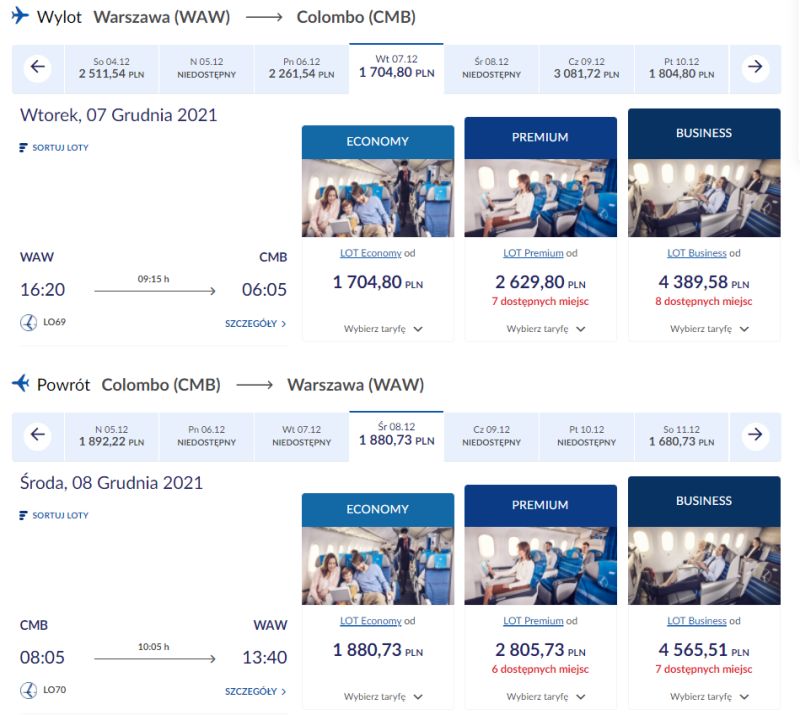The width and height of the screenshot is (800, 715).
Task: Select departure date Śr 08.12 unavailable tab
Action: point(491,69)
